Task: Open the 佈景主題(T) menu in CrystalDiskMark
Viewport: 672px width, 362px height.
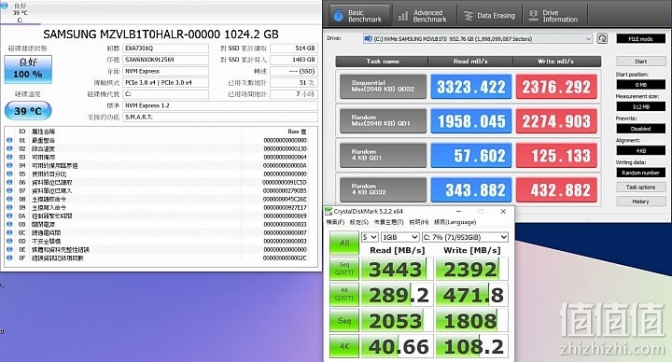Action: tap(388, 222)
